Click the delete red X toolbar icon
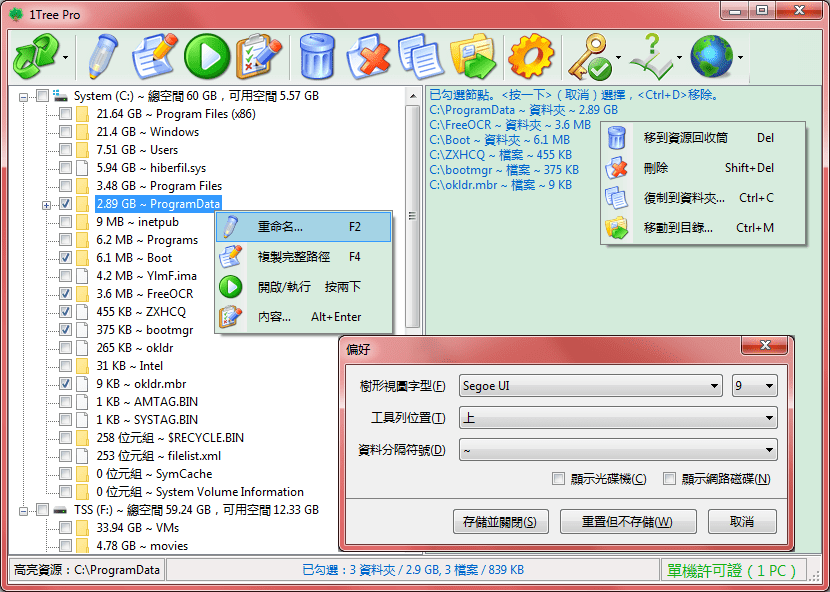830x592 pixels. pyautogui.click(x=368, y=57)
